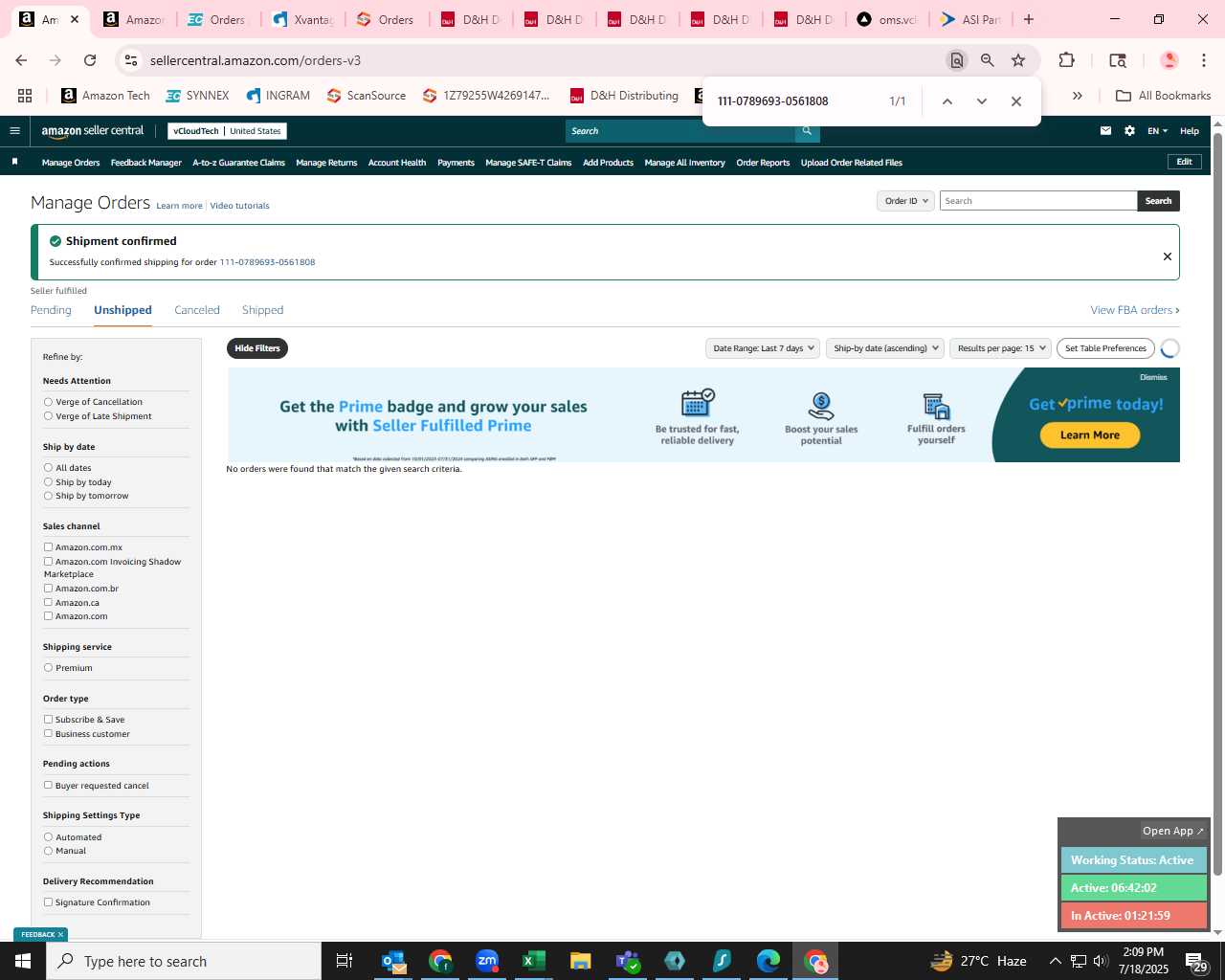Expand the hidden bookmarks chevron
This screenshot has height=980, width=1225.
coord(1077,96)
